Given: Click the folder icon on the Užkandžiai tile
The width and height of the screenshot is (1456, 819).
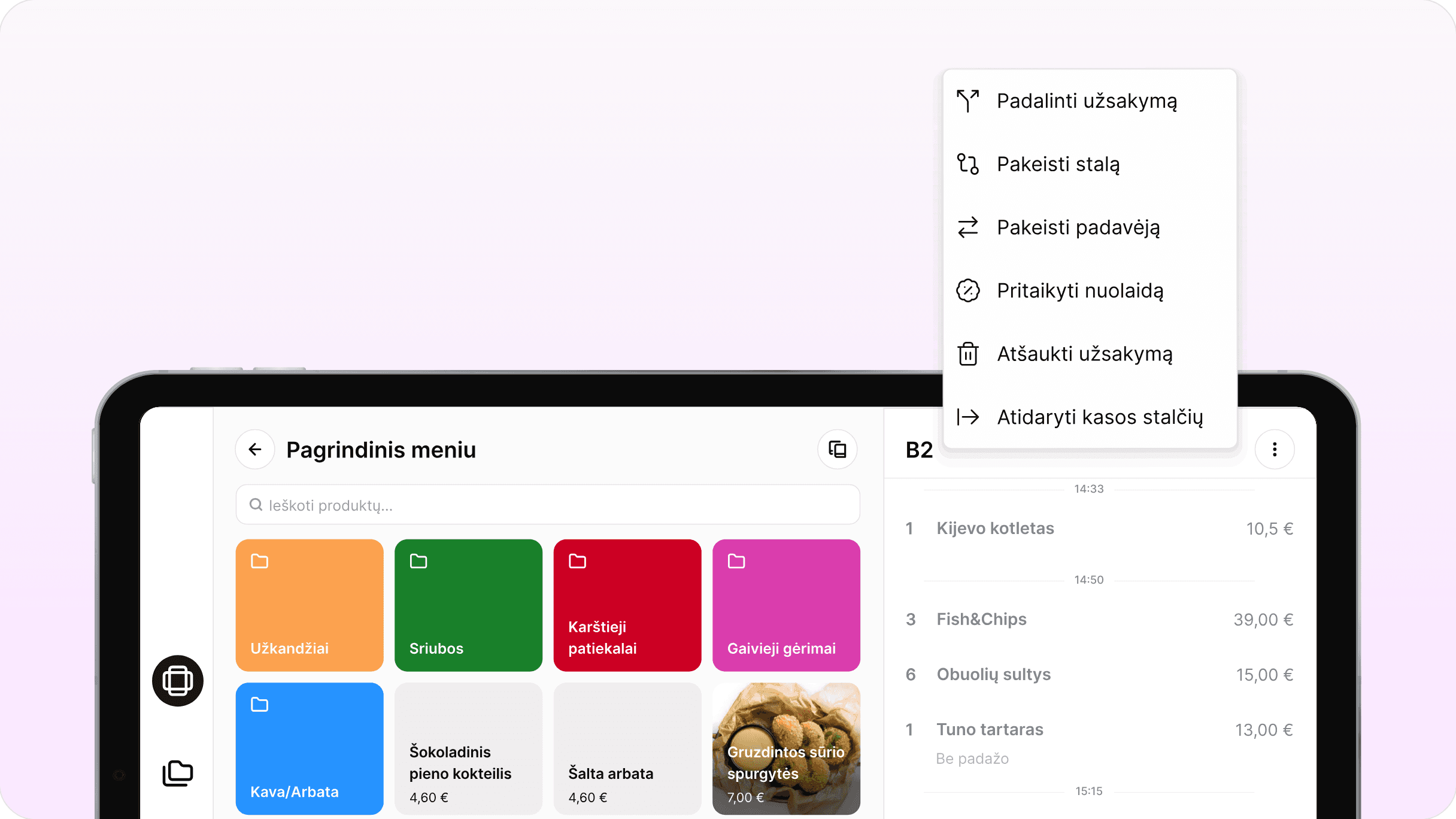Looking at the screenshot, I should pyautogui.click(x=259, y=561).
